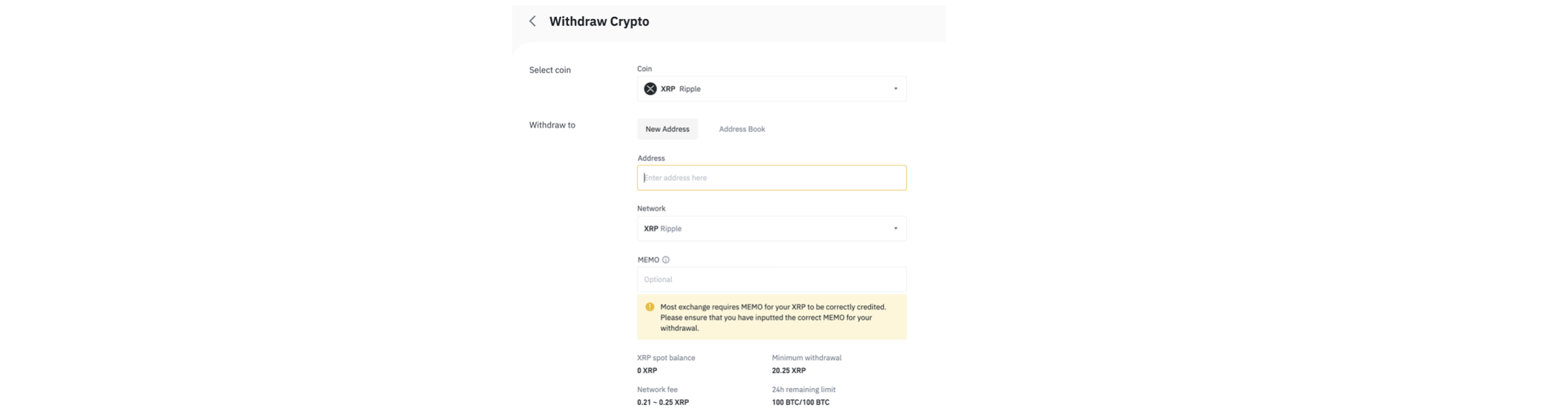The image size is (1568, 416).
Task: Click the 20.25 XRP minimum withdrawal value
Action: click(789, 370)
